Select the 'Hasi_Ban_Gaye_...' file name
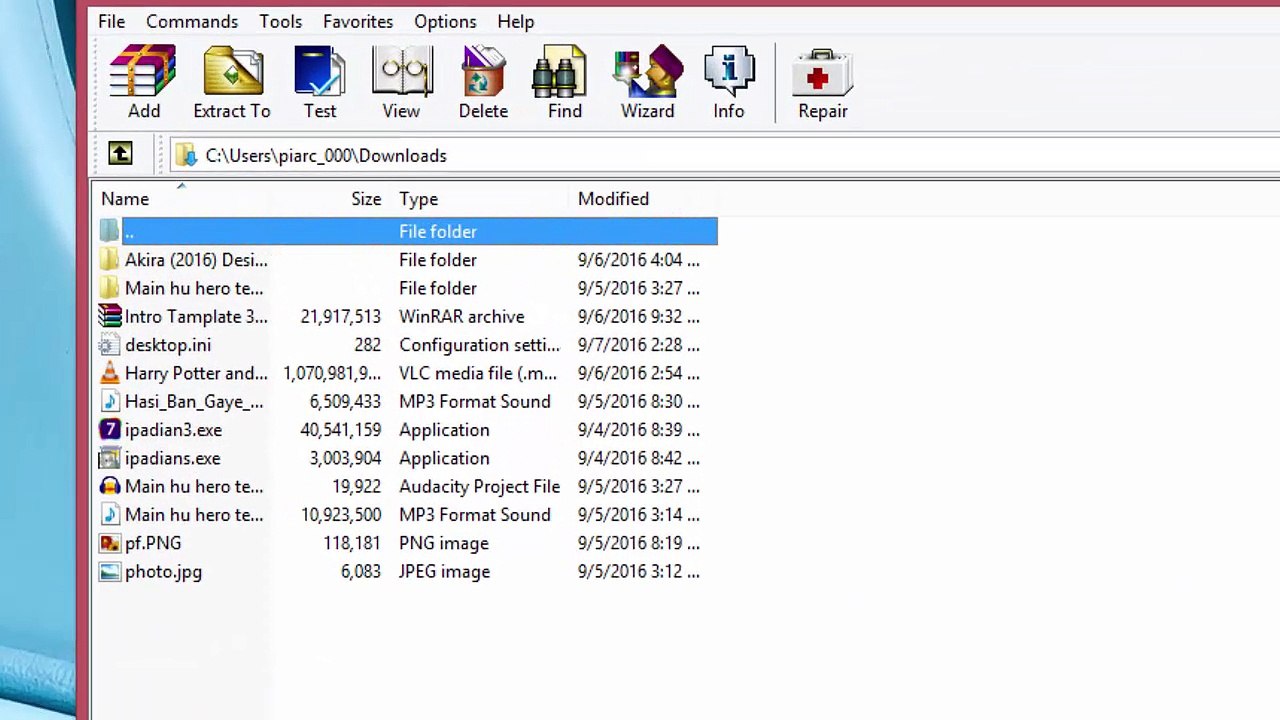The image size is (1280, 720). click(x=194, y=401)
